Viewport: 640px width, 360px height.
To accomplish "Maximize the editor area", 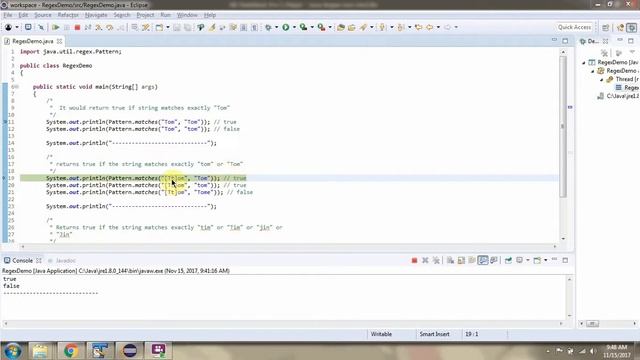I will [565, 41].
